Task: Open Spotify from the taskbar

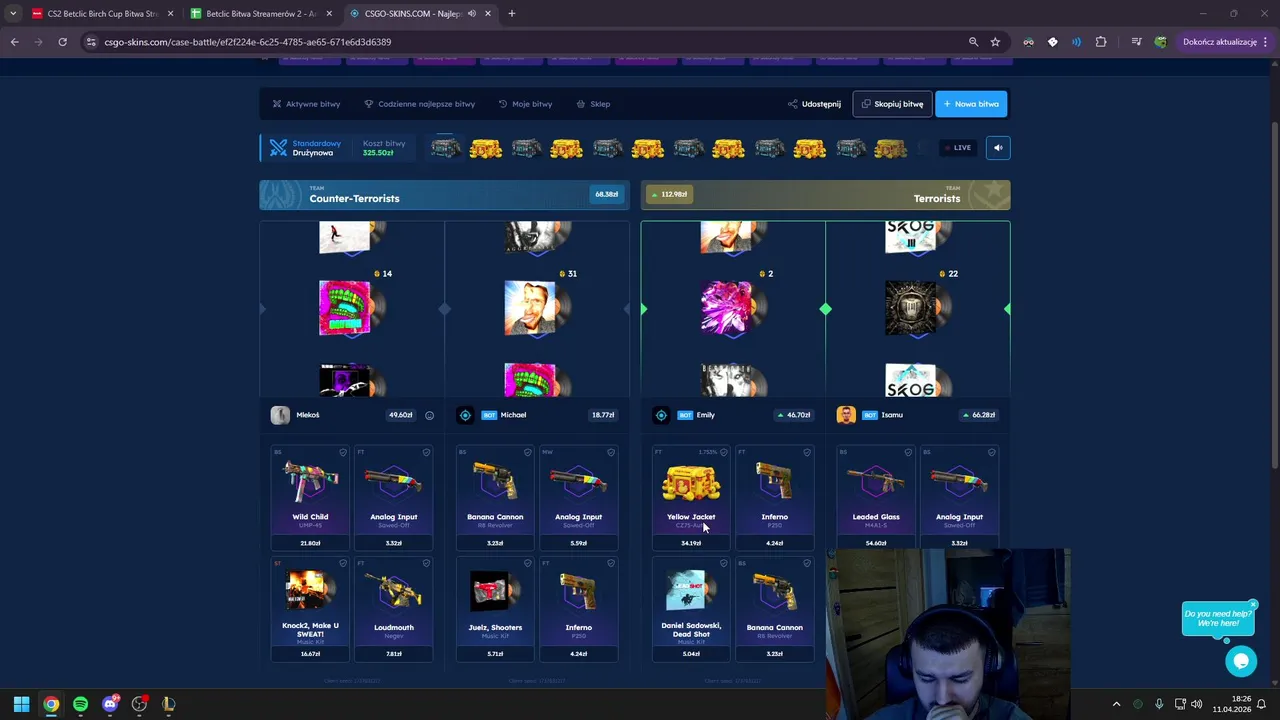Action: coord(80,704)
